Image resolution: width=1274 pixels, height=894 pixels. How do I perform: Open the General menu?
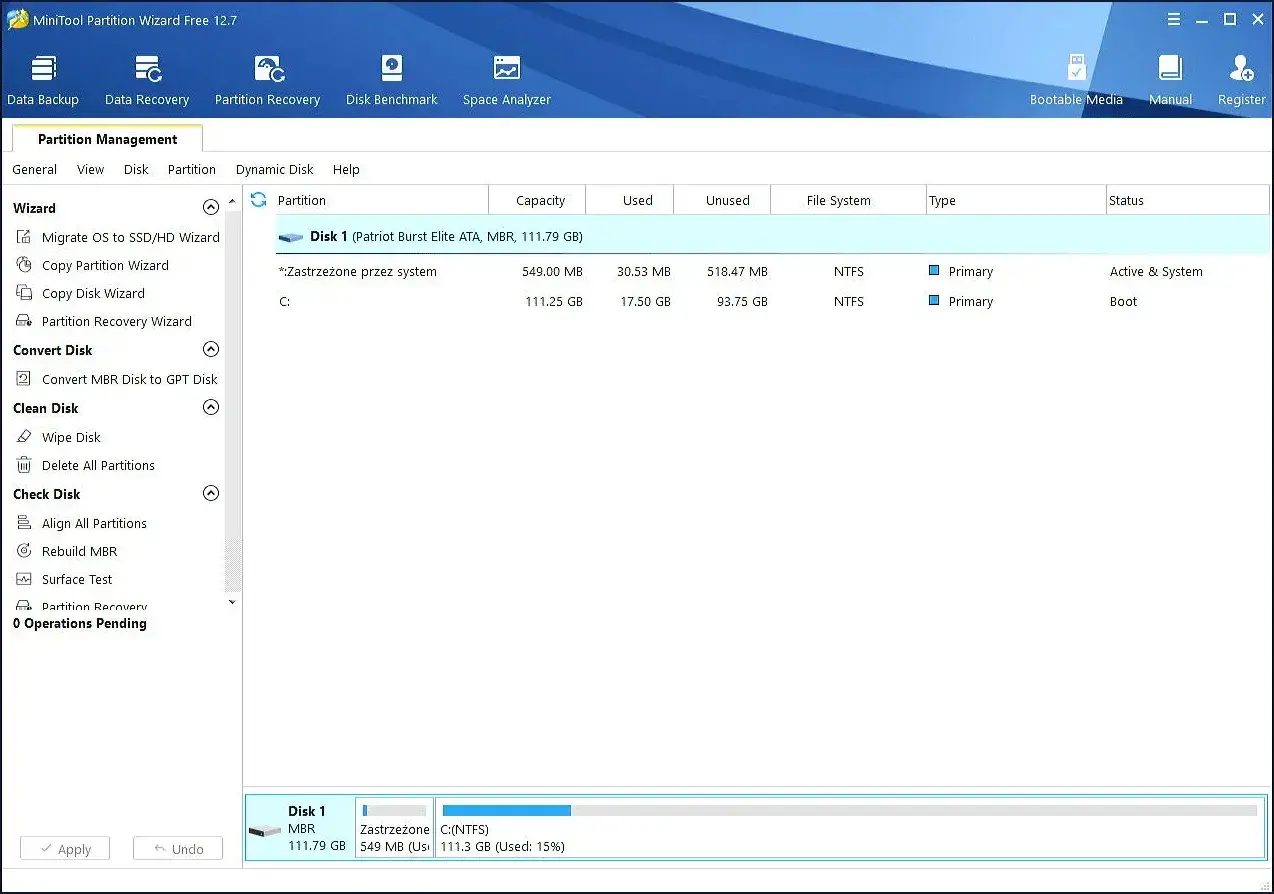coord(35,169)
